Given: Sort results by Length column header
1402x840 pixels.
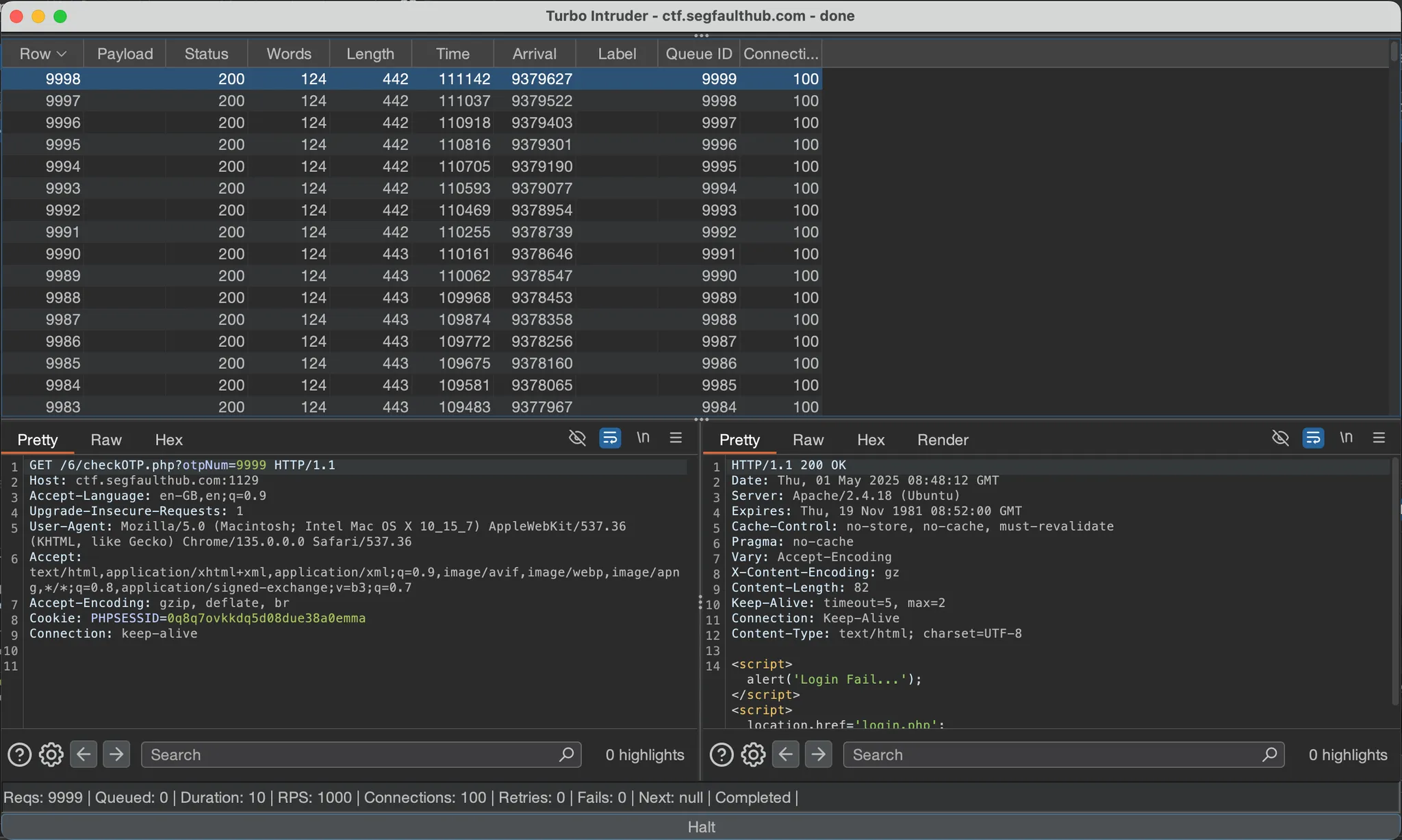Looking at the screenshot, I should tap(370, 53).
